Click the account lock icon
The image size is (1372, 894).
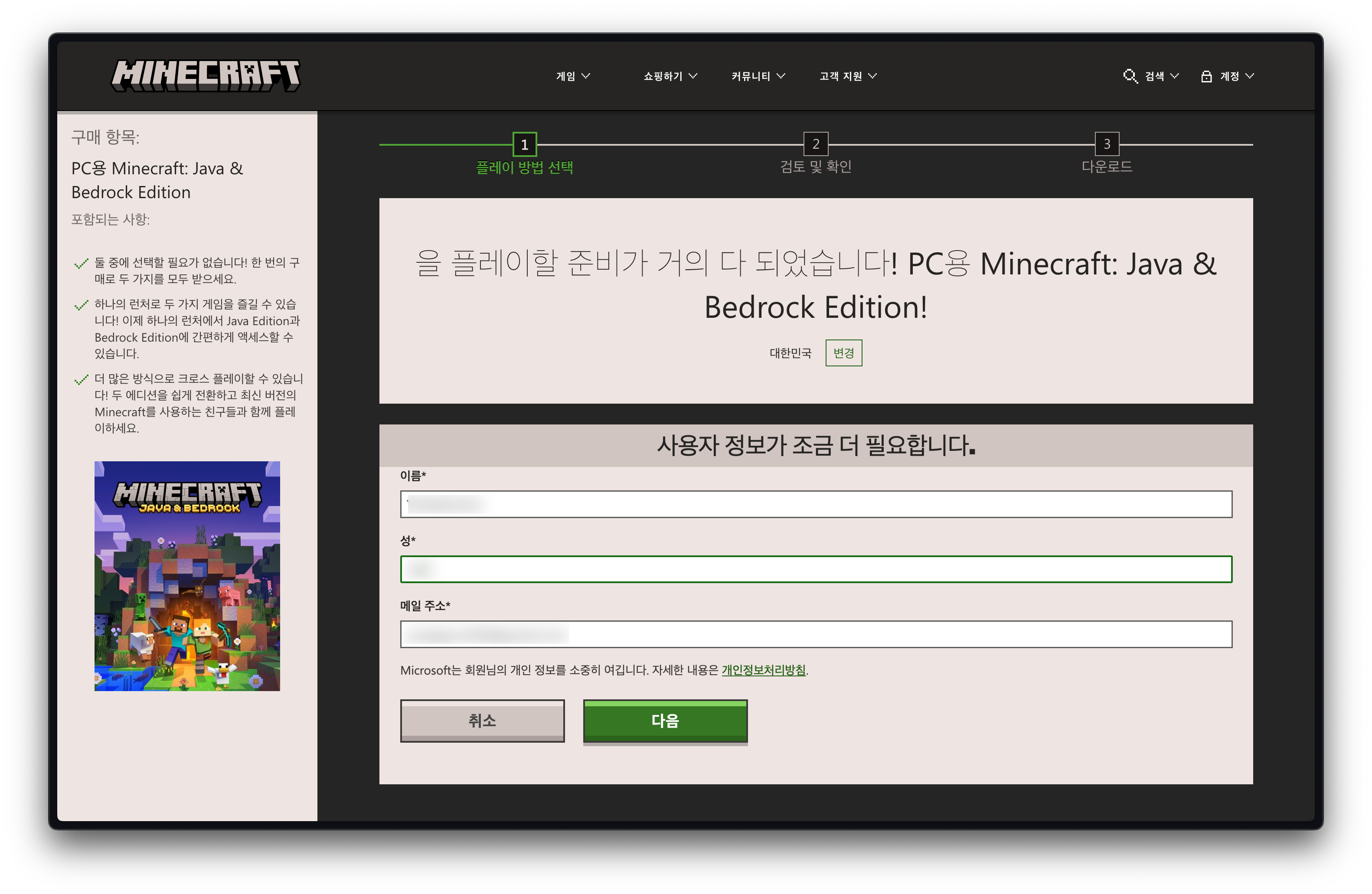pos(1206,76)
